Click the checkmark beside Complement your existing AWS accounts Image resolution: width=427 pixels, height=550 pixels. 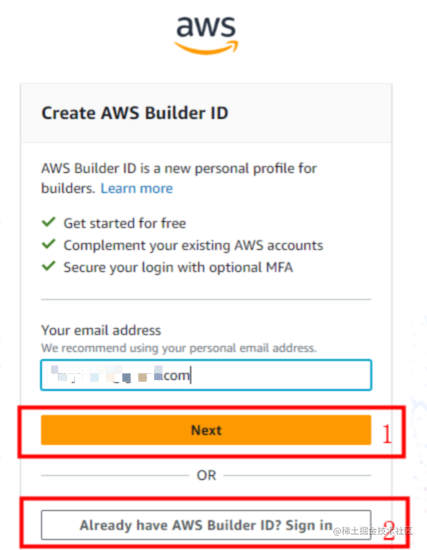pos(48,244)
